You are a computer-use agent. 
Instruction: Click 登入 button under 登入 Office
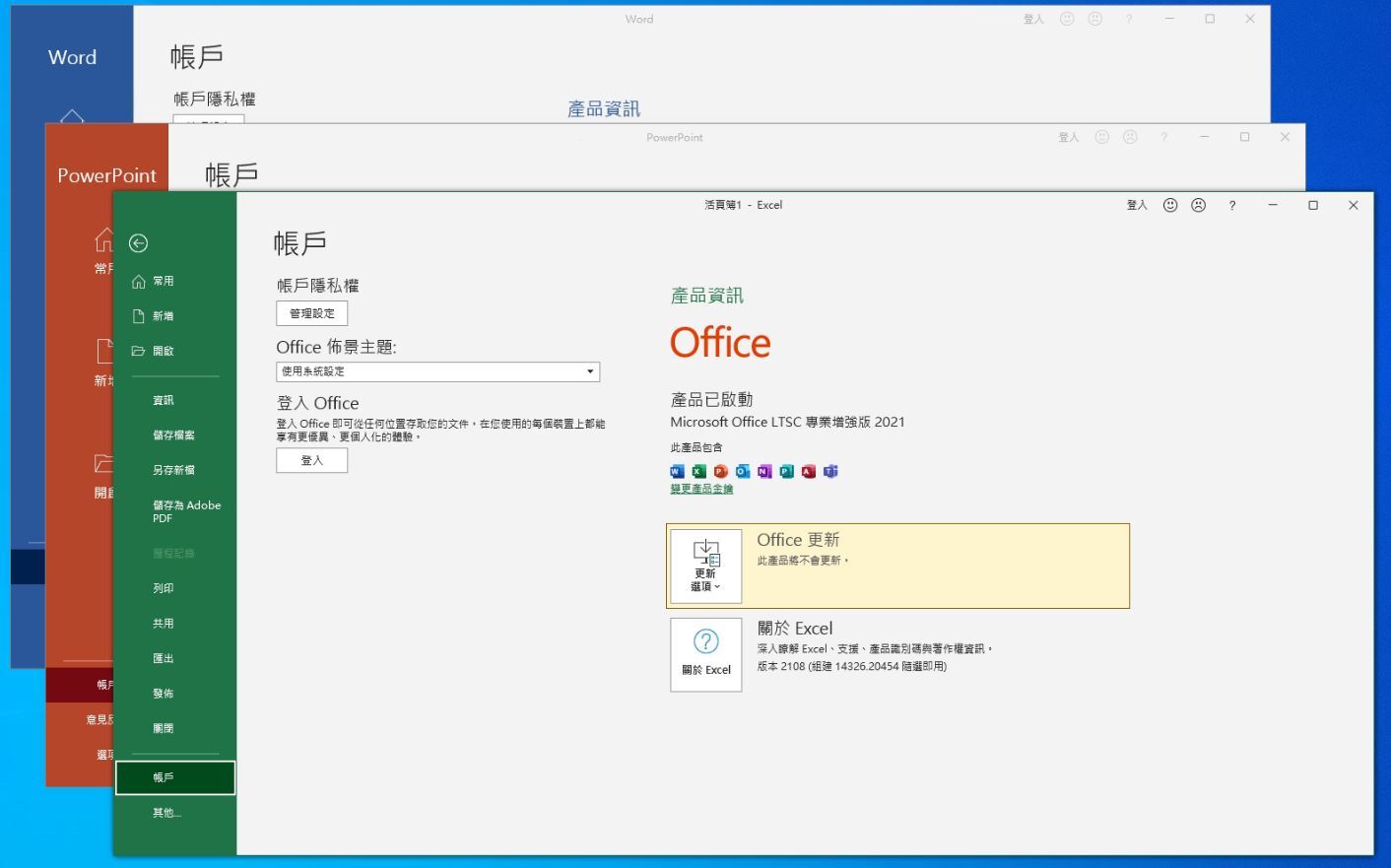(312, 460)
